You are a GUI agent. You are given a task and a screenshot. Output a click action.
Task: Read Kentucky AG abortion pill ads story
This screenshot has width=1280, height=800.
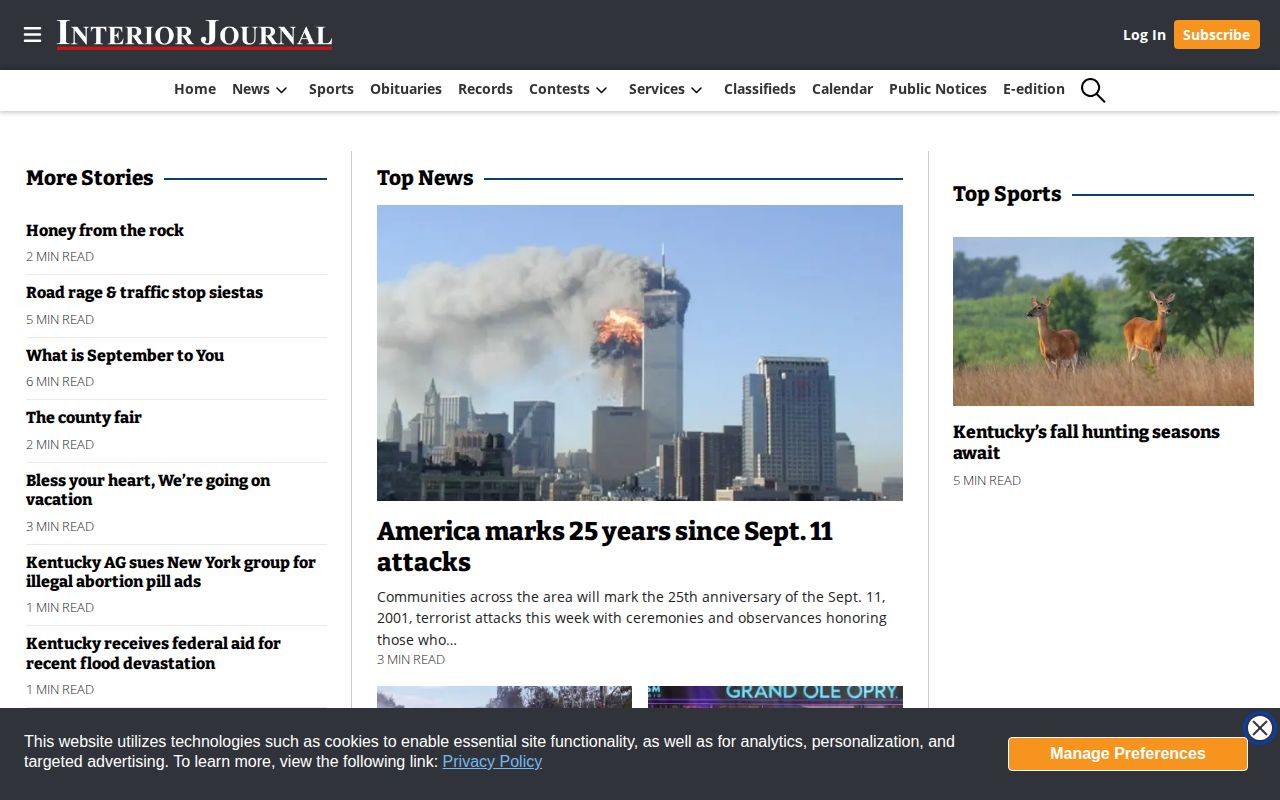pos(171,572)
